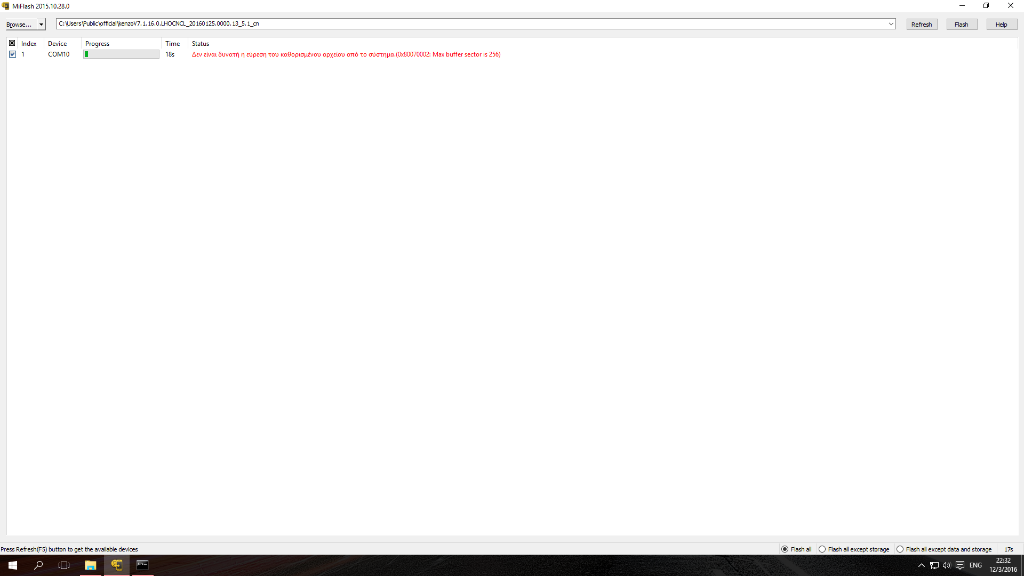The image size is (1024, 576).
Task: Click the Status column header
Action: coord(200,44)
